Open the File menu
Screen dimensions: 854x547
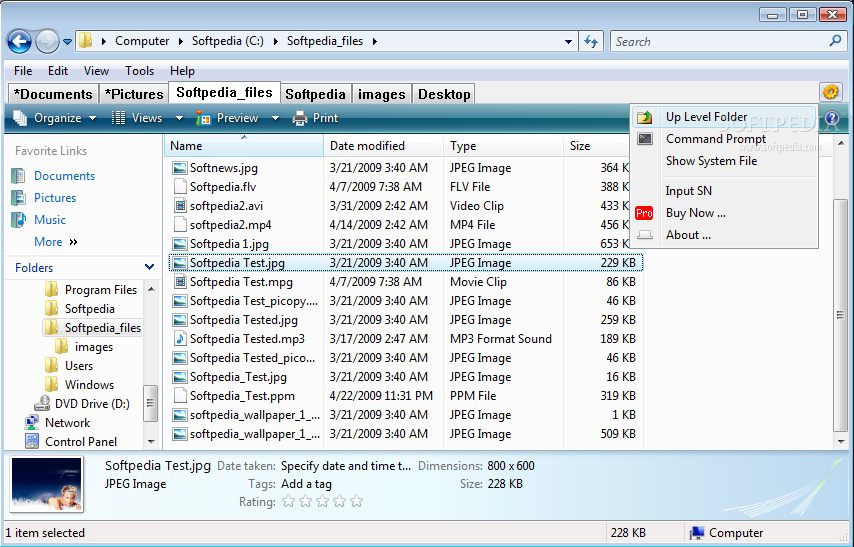tap(23, 71)
